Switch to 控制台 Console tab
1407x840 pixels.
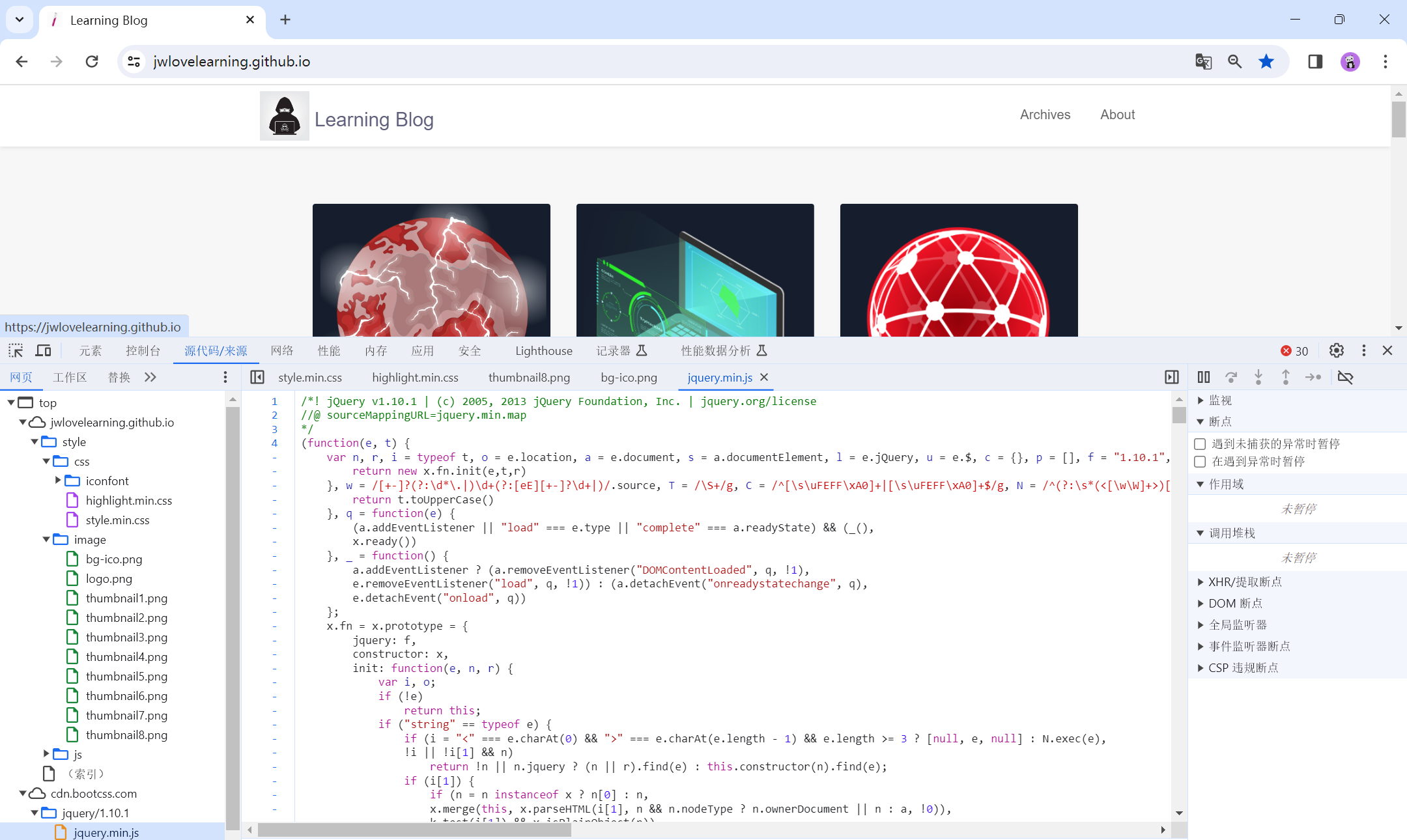click(x=143, y=351)
